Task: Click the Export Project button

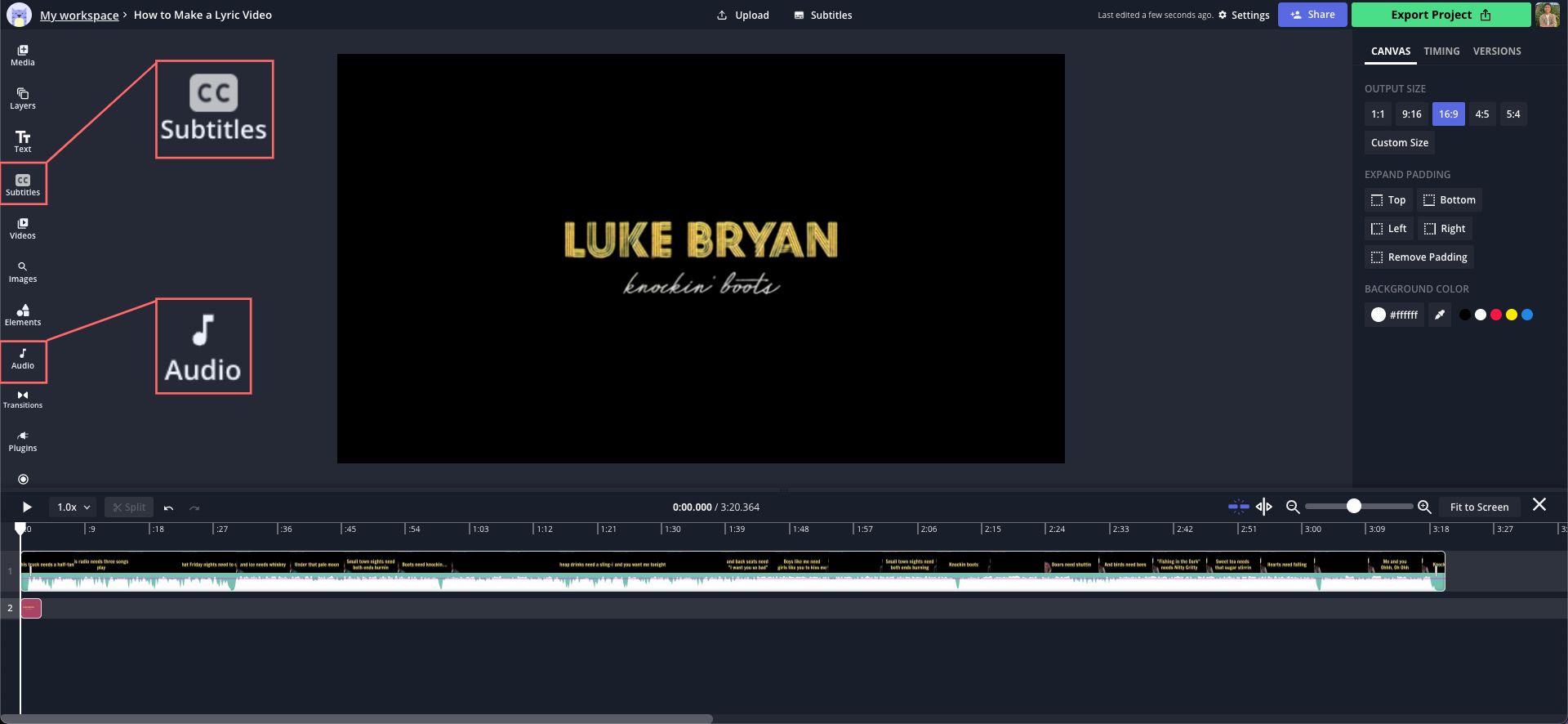Action: (1440, 15)
